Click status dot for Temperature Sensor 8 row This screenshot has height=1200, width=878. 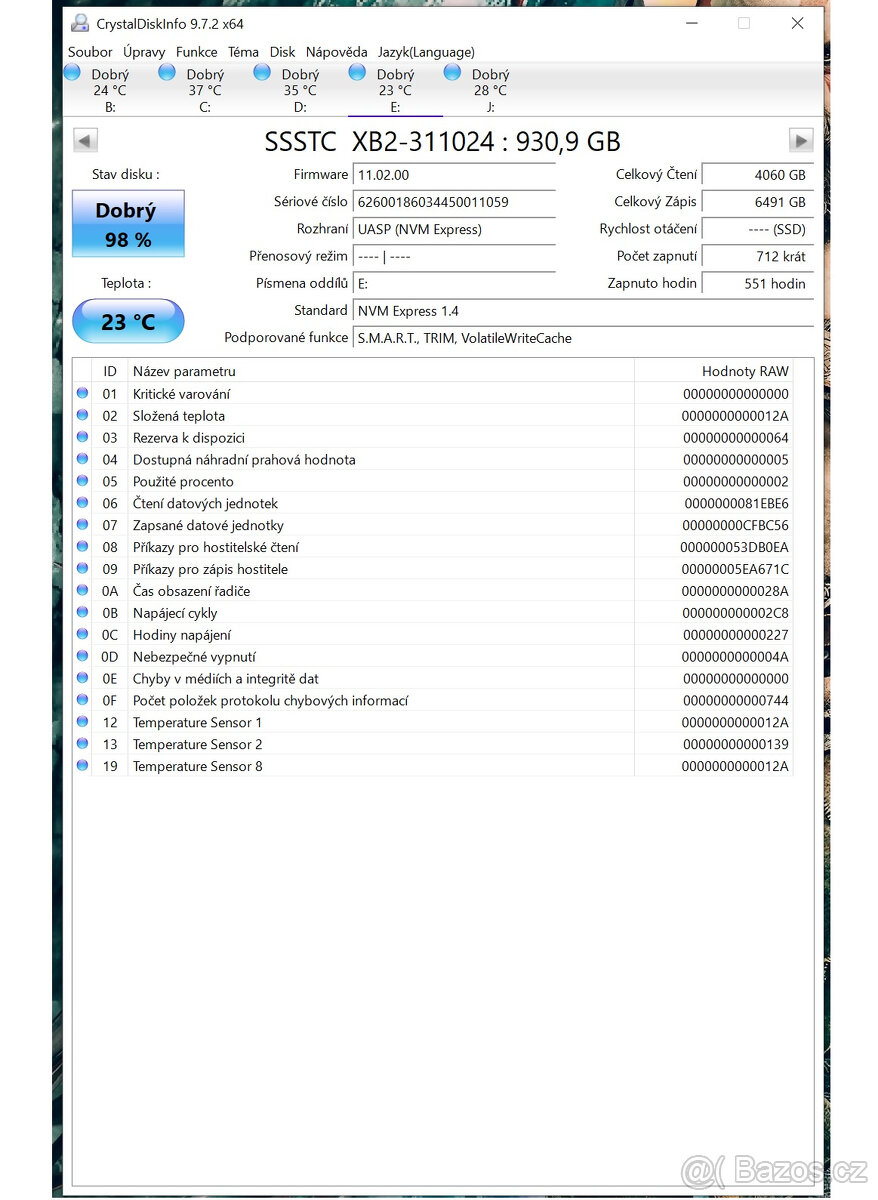(x=83, y=766)
